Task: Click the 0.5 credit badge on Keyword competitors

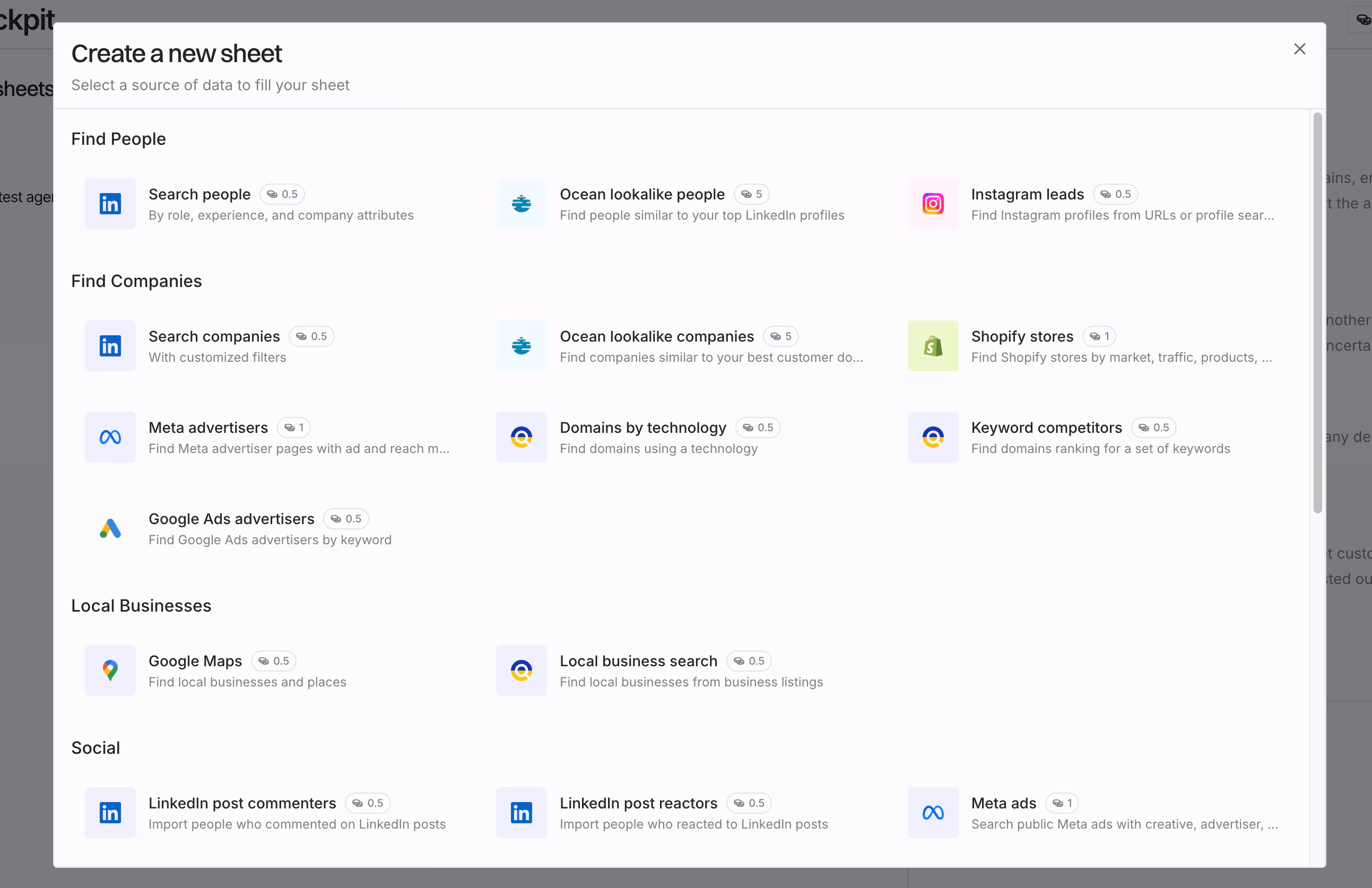Action: (x=1154, y=428)
